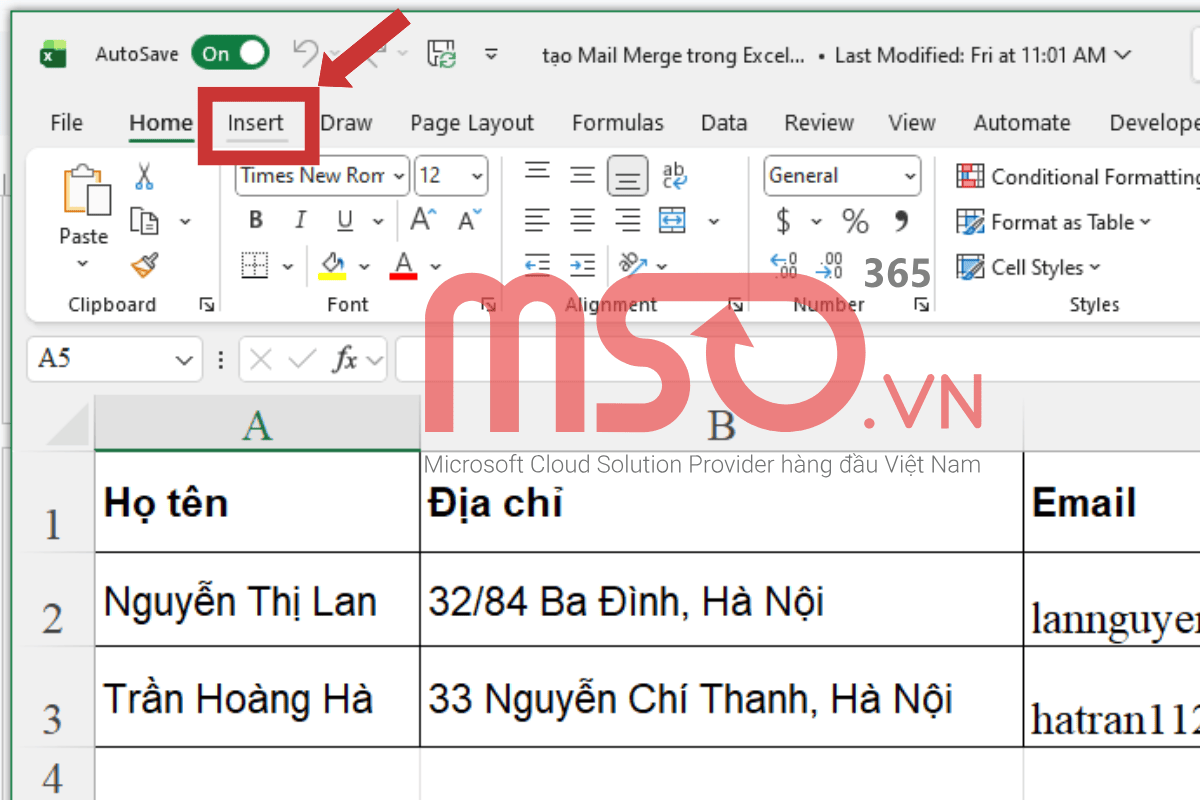Expand the General number format dropdown
Image resolution: width=1200 pixels, height=800 pixels.
912,175
